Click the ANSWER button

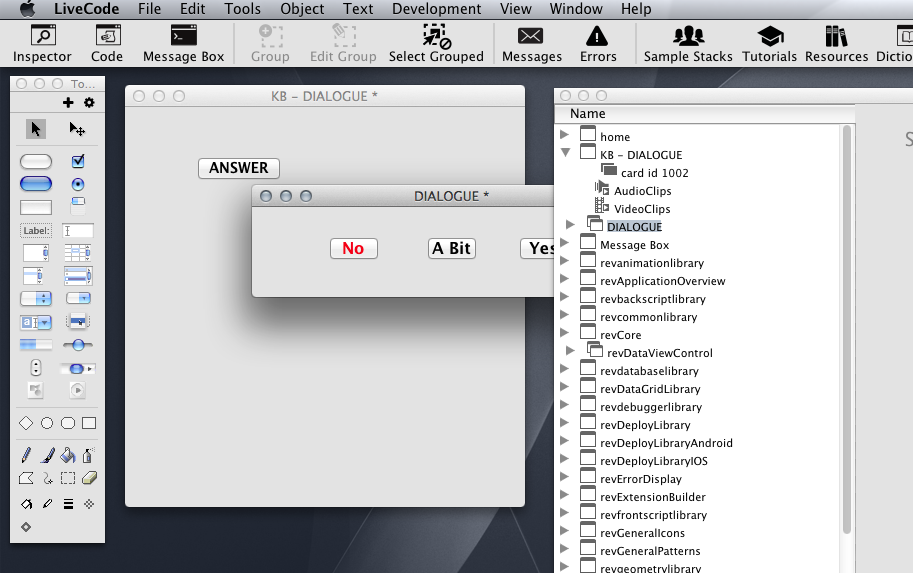tap(239, 168)
